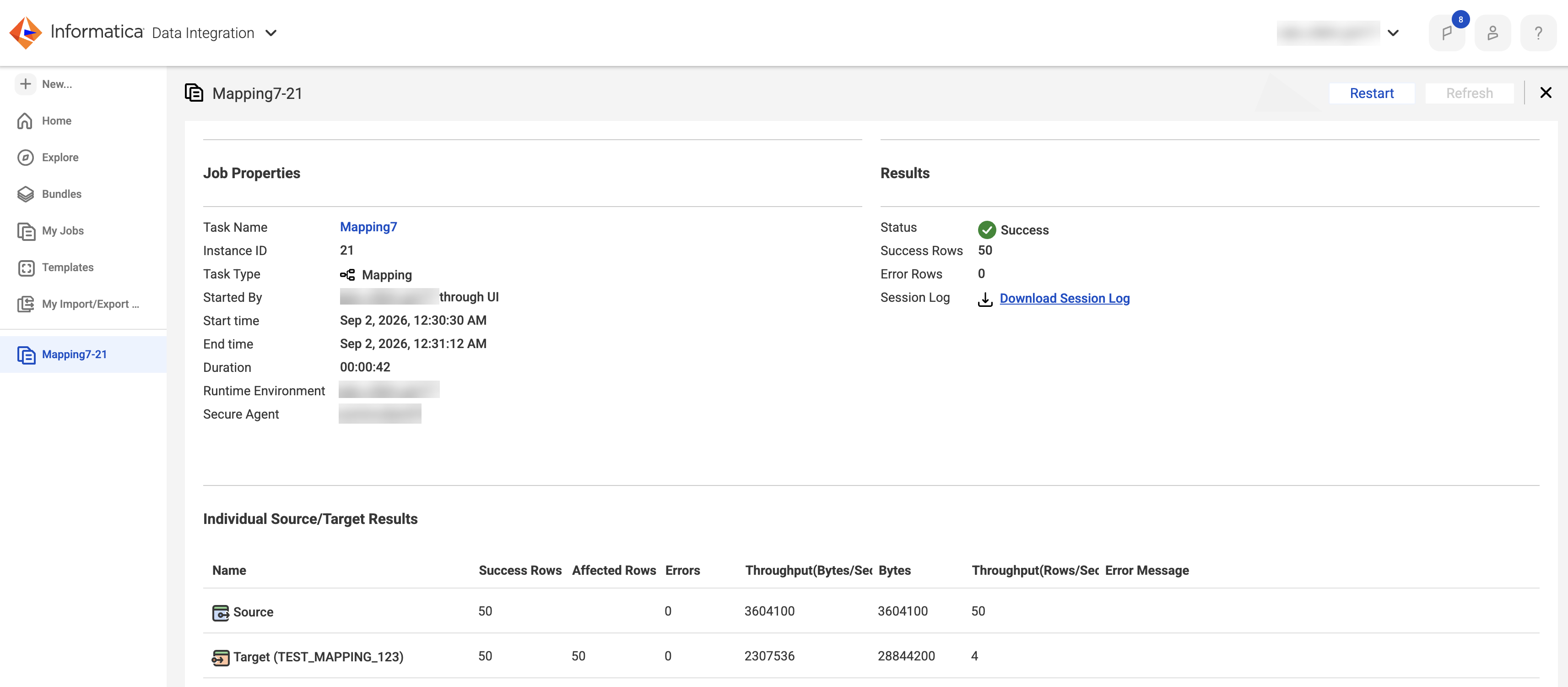The image size is (1568, 687).
Task: Click the Bytes column header
Action: [894, 570]
